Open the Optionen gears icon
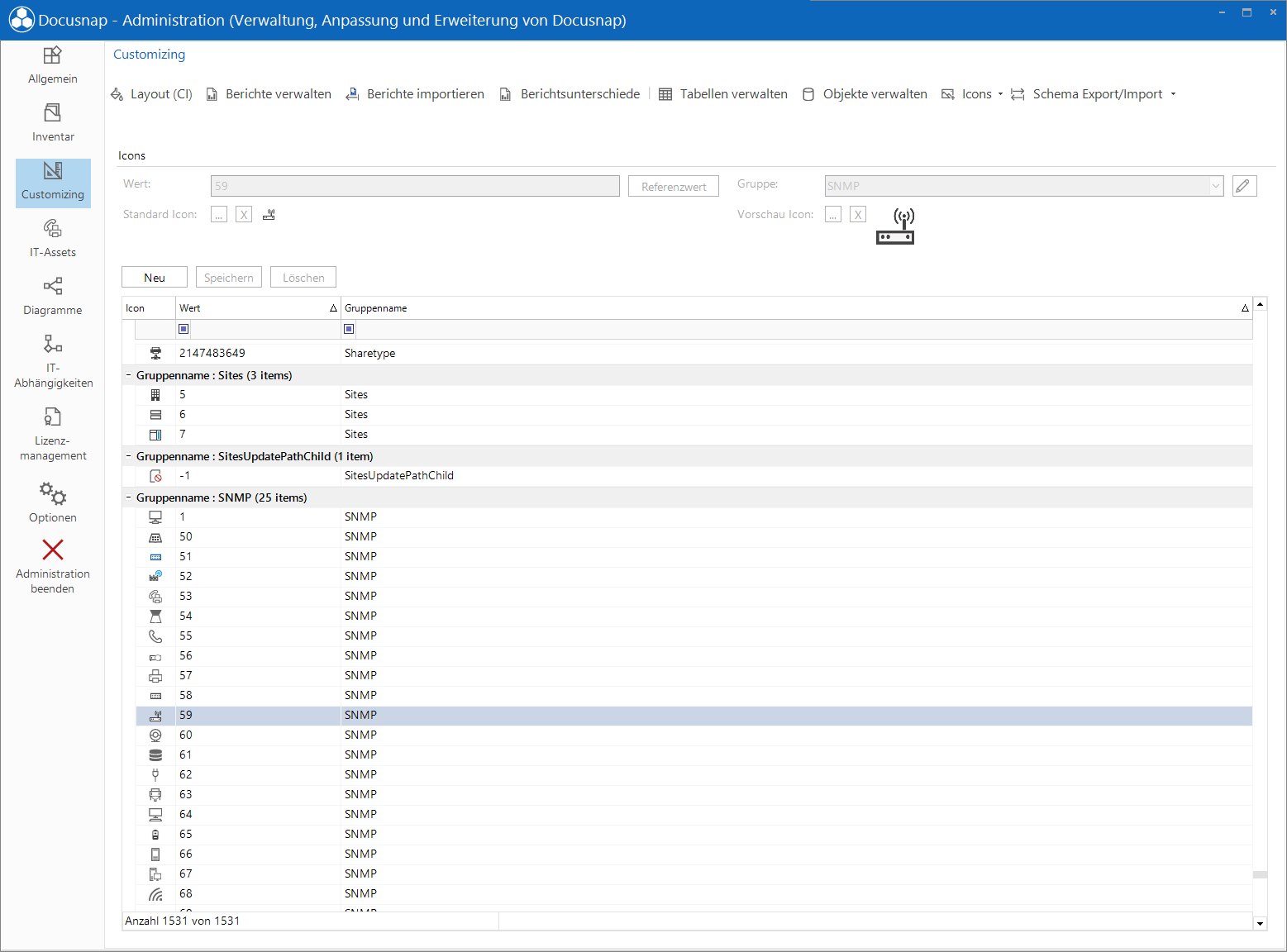This screenshot has height=952, width=1287. click(53, 494)
